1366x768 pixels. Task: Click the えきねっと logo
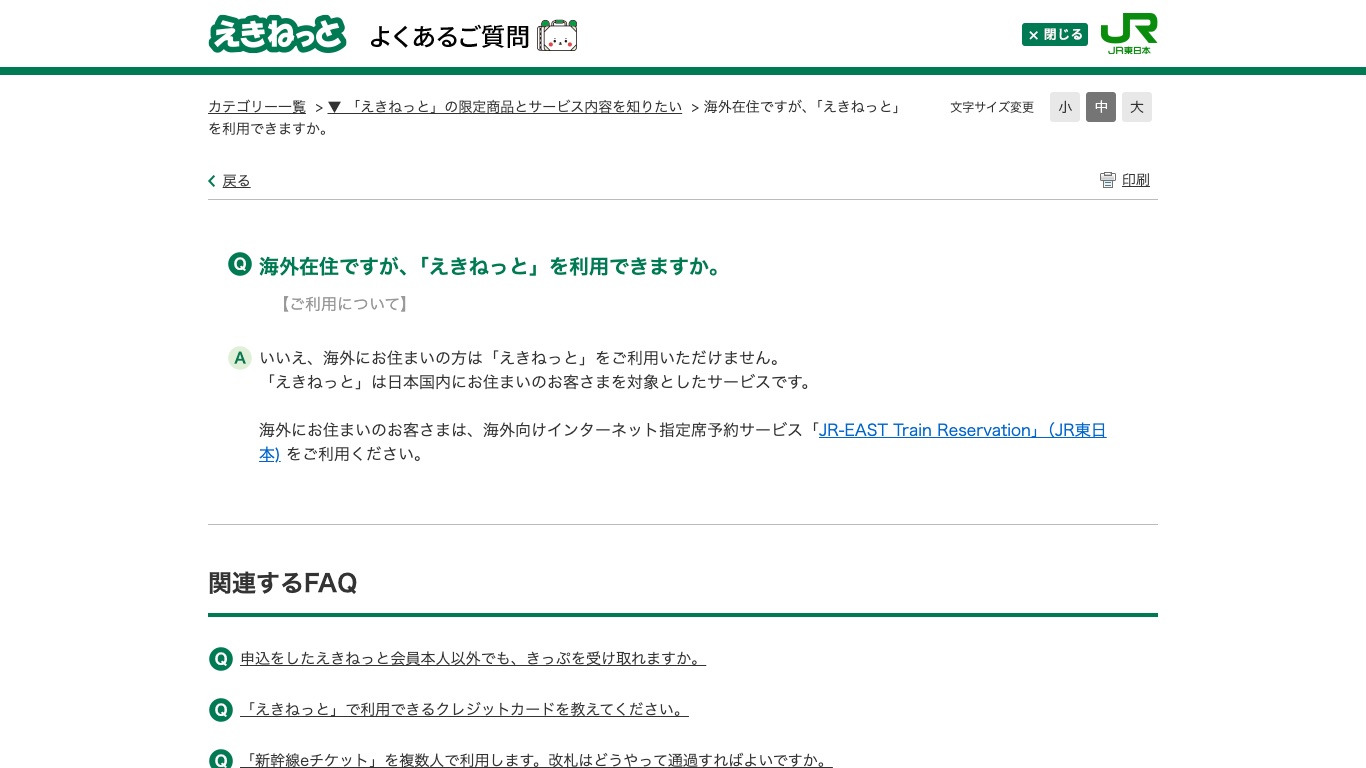(x=277, y=34)
